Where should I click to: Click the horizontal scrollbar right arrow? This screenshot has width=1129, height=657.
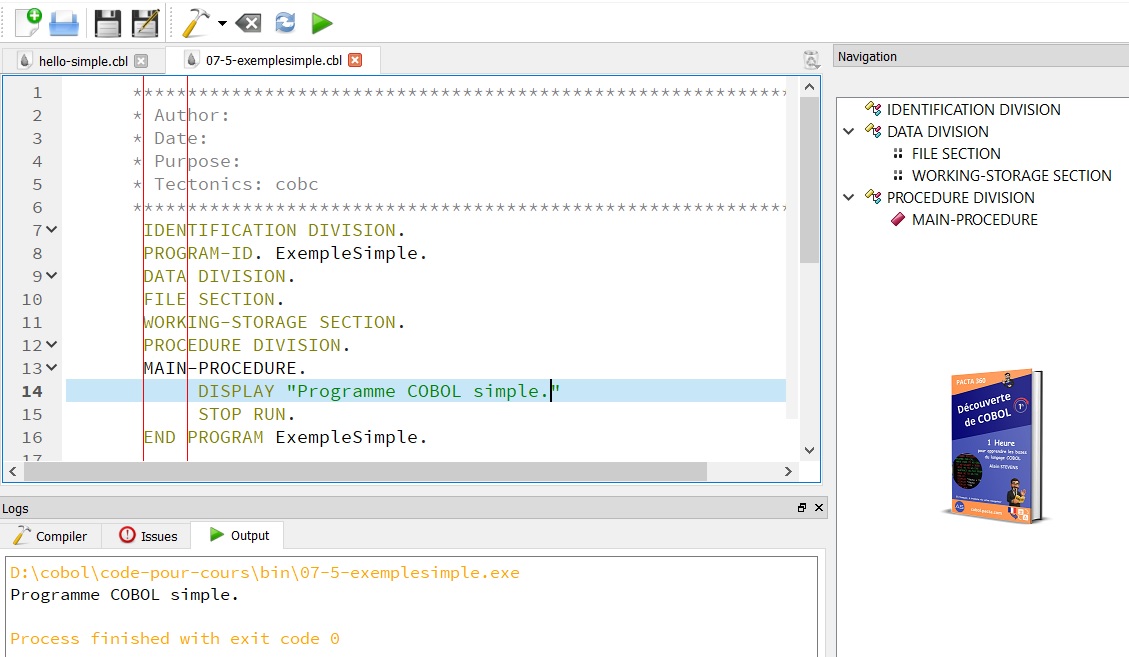pyautogui.click(x=788, y=471)
